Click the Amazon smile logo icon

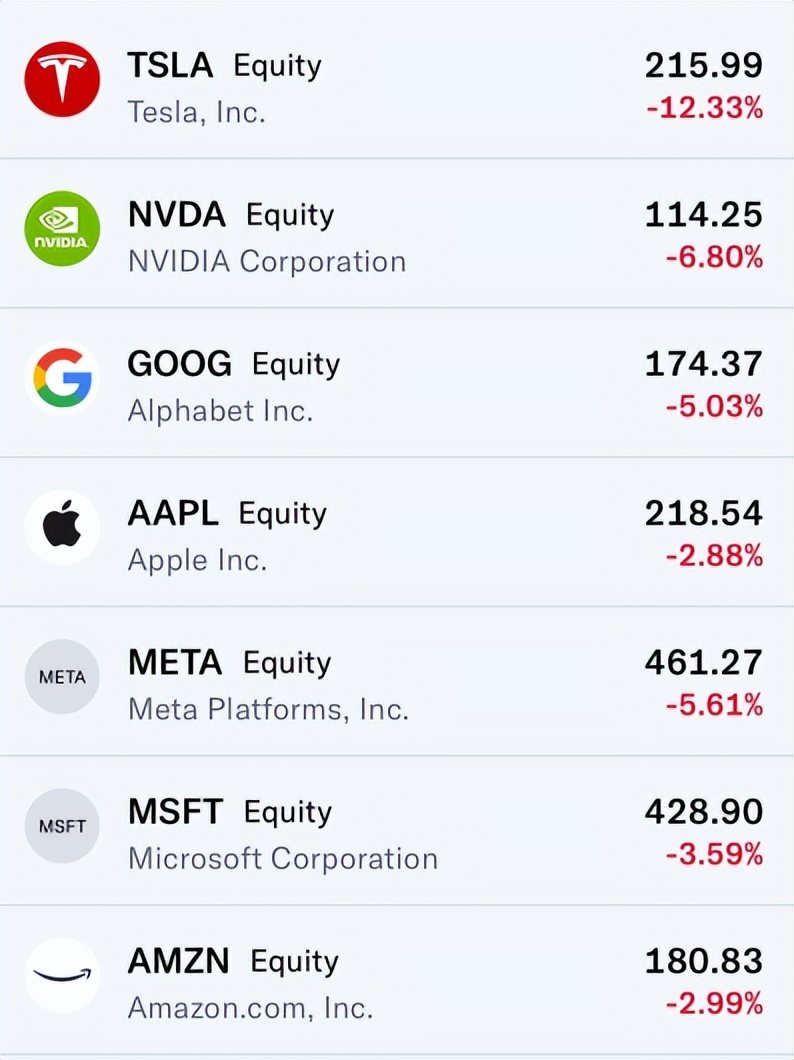(62, 975)
